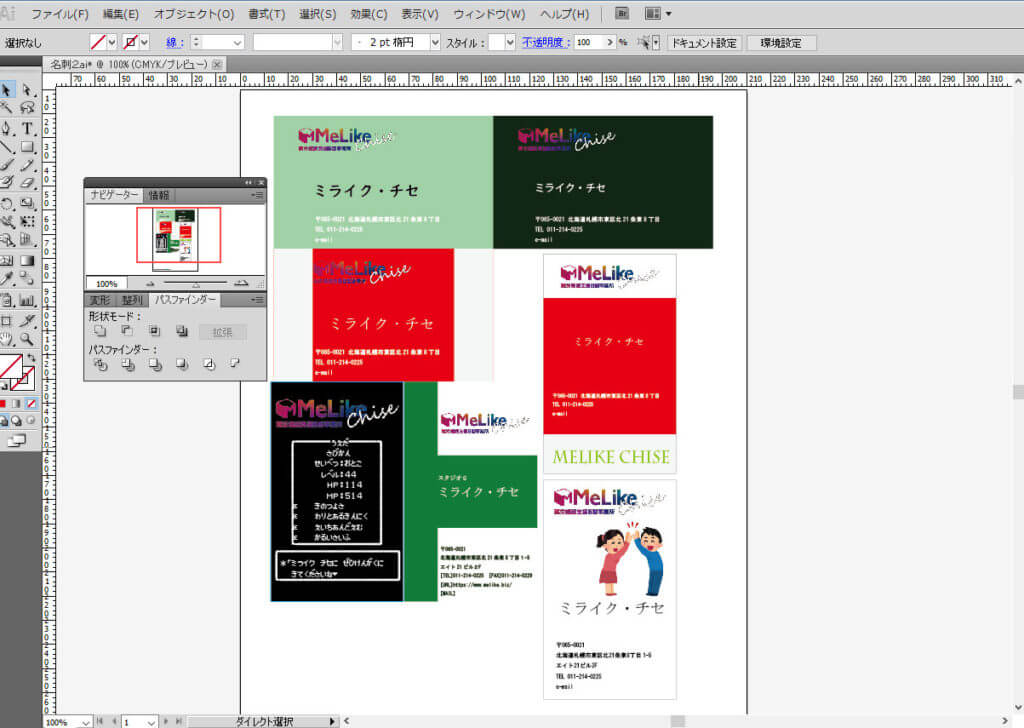
Task: Select the Line Segment tool
Action: point(7,147)
